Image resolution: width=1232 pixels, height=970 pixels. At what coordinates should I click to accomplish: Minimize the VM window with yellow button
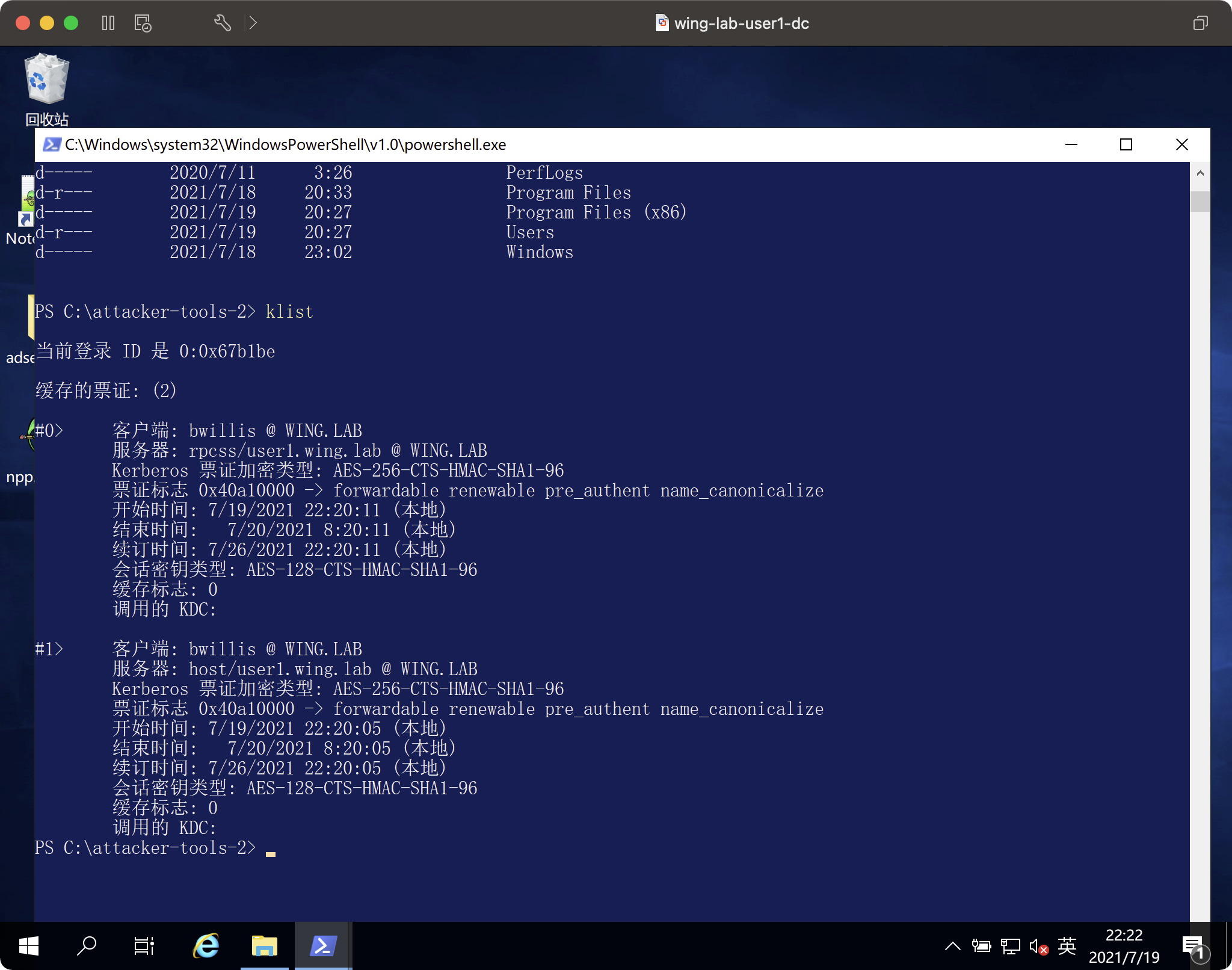(x=47, y=23)
